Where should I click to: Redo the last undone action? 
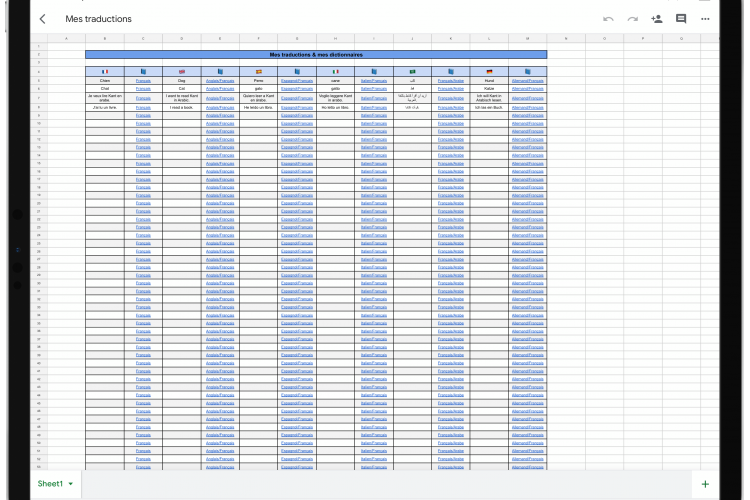(632, 19)
